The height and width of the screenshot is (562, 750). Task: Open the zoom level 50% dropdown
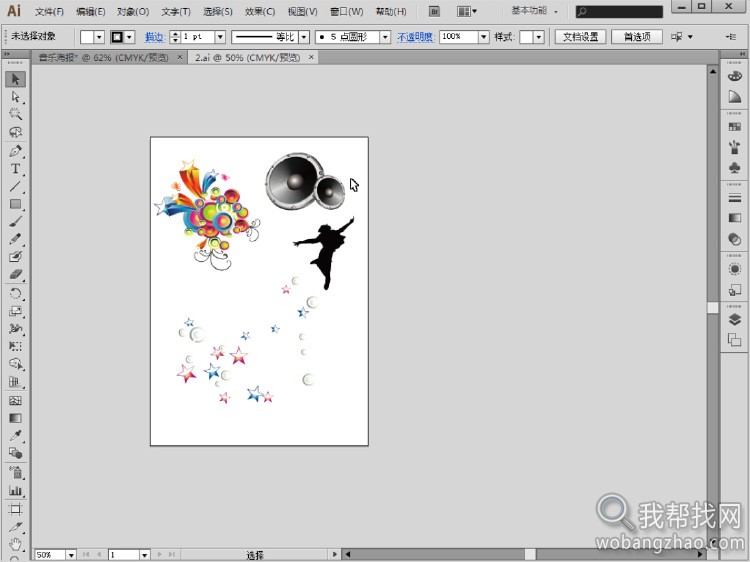71,555
